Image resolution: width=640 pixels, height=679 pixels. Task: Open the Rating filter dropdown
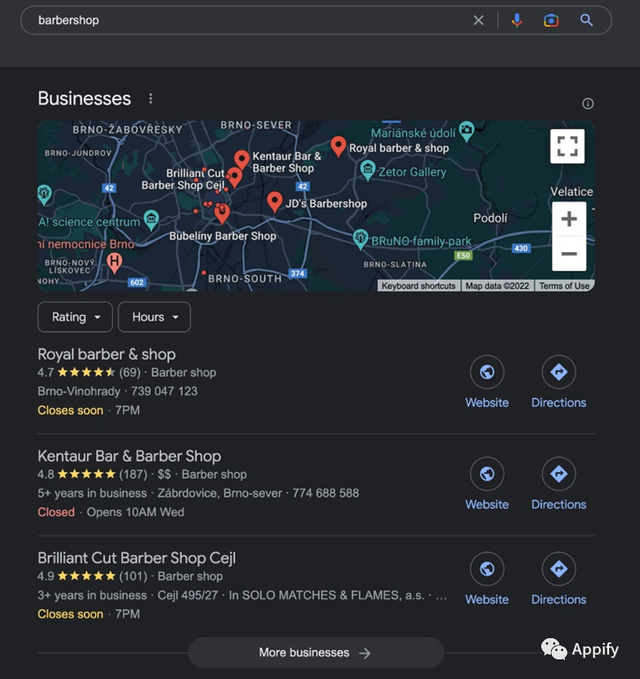pyautogui.click(x=75, y=317)
